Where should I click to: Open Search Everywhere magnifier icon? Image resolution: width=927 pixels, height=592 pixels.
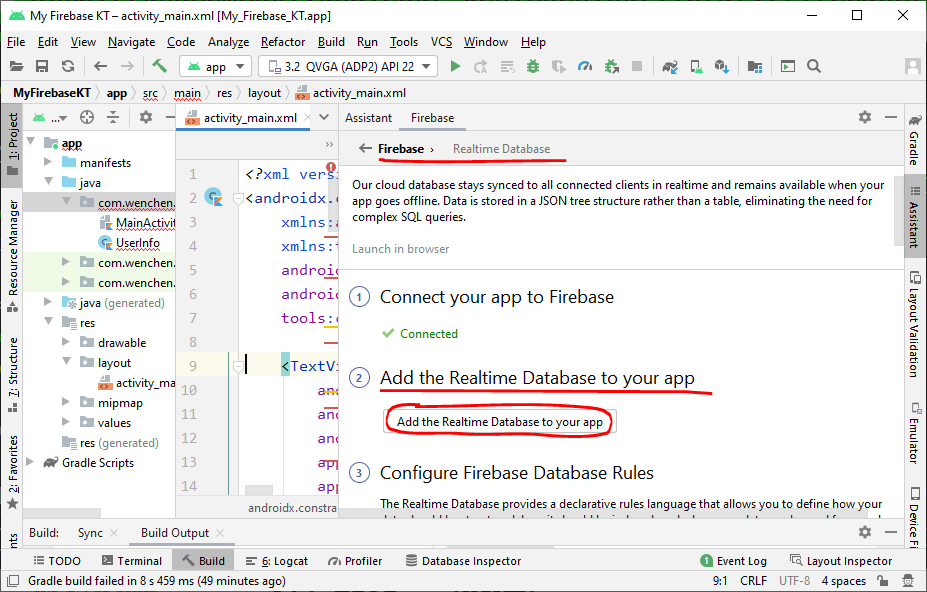[814, 66]
